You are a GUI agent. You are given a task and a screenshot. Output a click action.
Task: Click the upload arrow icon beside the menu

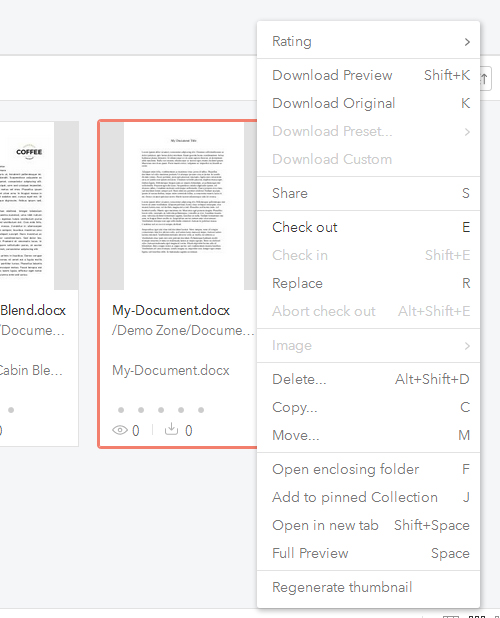tap(484, 78)
